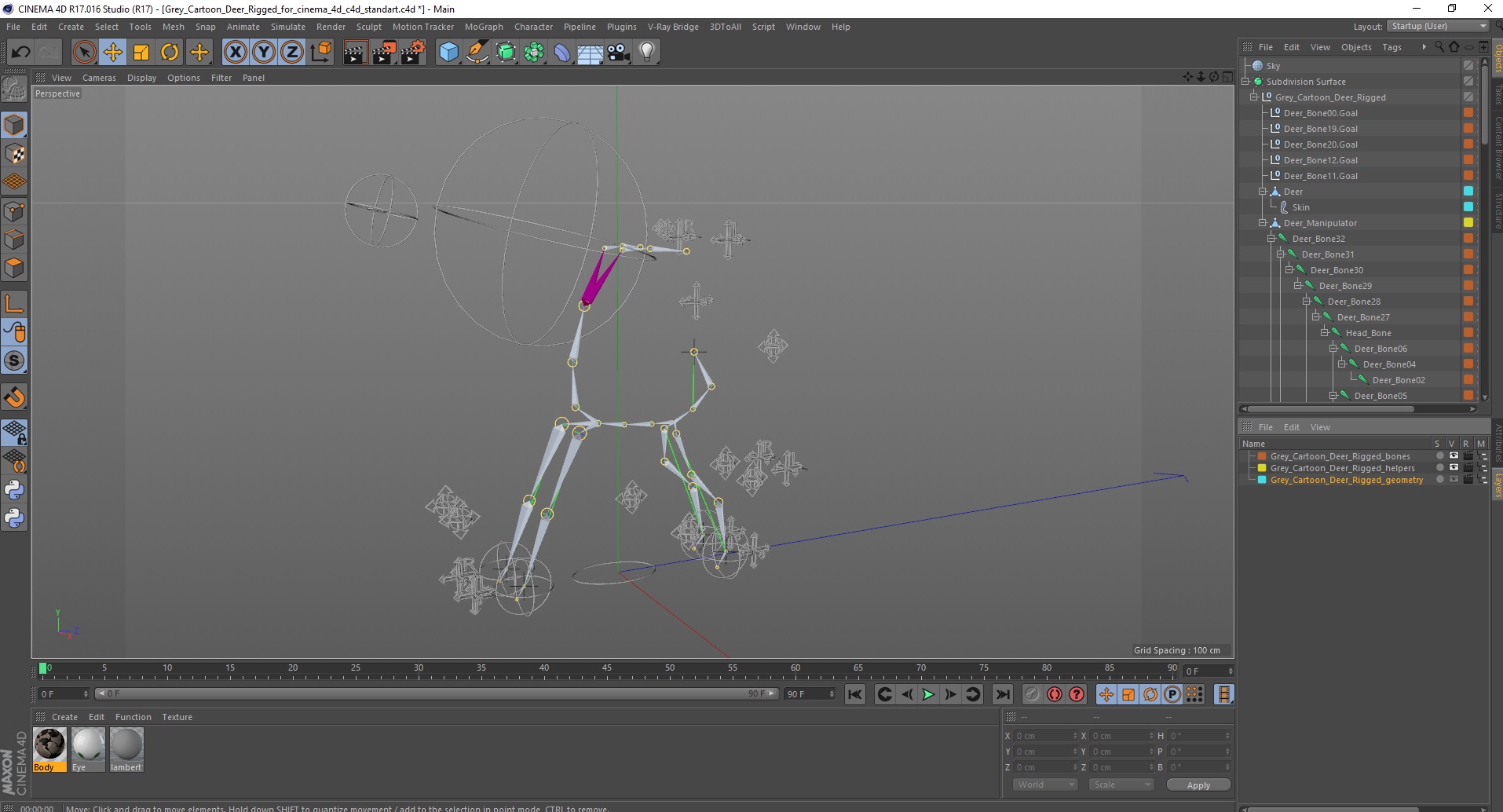Go to start of animation
The width and height of the screenshot is (1503, 812).
(855, 694)
